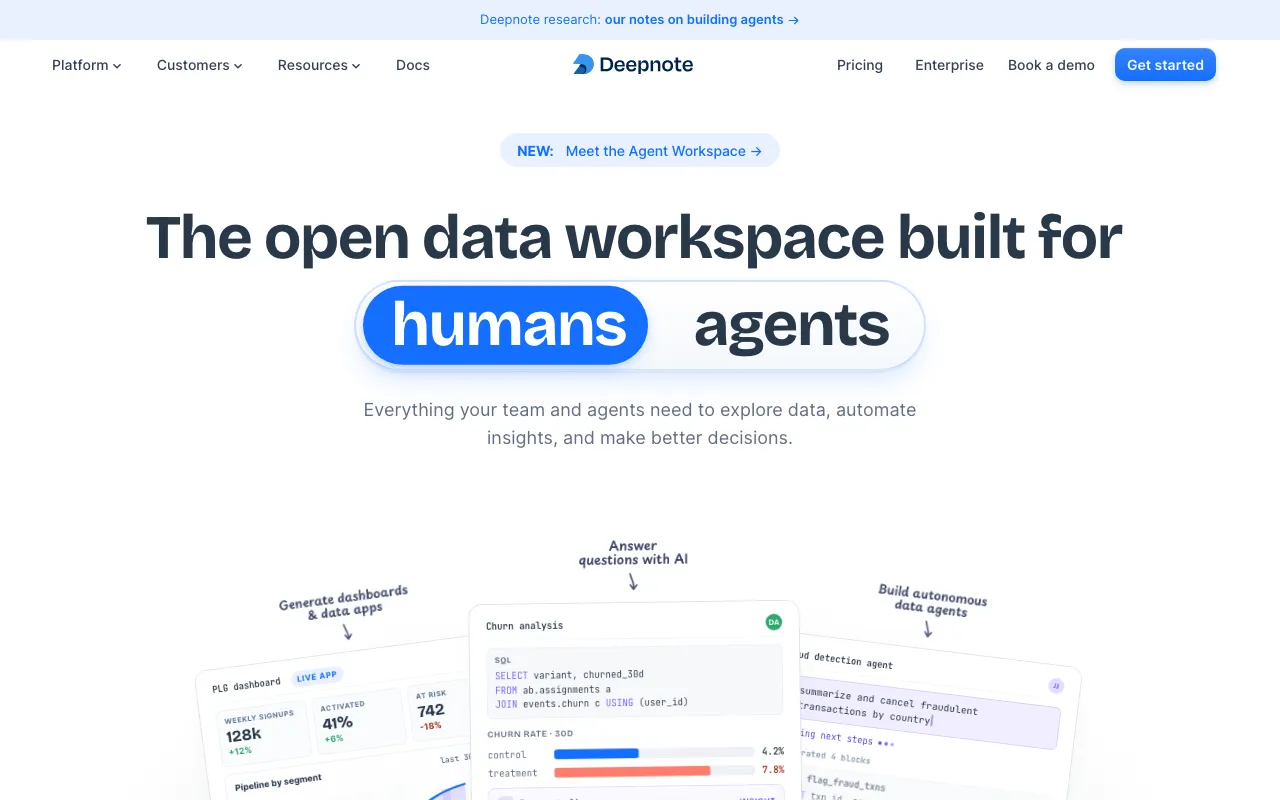Viewport: 1280px width, 800px height.
Task: Open the Pricing page
Action: click(x=860, y=65)
